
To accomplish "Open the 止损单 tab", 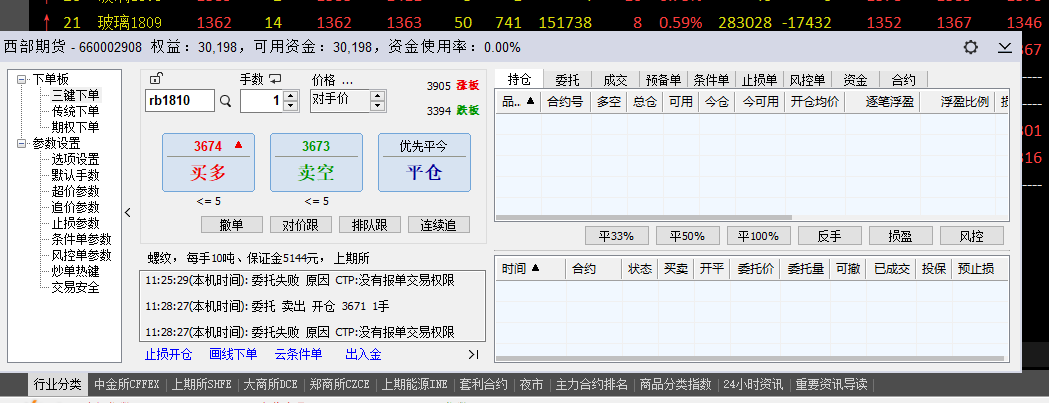I will coord(760,80).
